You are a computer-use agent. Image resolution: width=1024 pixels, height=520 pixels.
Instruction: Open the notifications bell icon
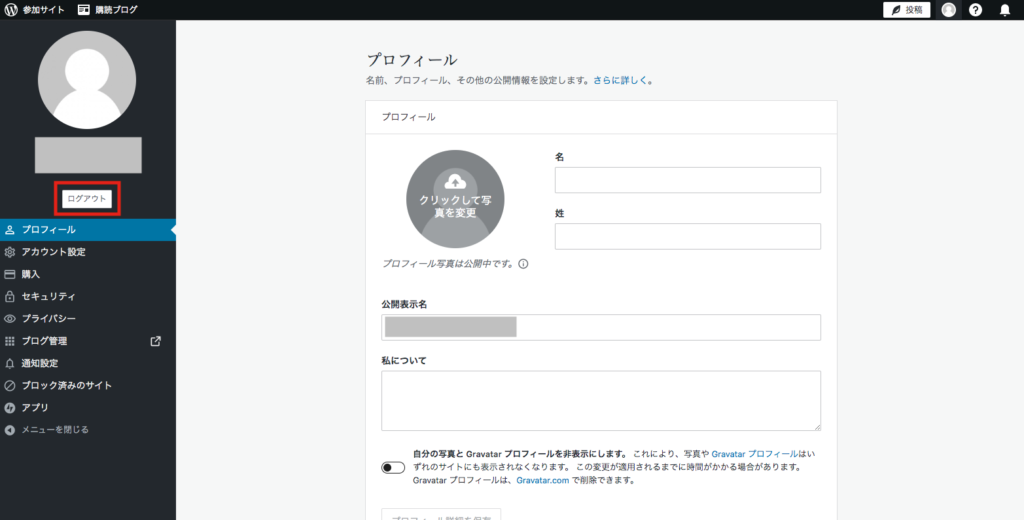pos(1005,10)
